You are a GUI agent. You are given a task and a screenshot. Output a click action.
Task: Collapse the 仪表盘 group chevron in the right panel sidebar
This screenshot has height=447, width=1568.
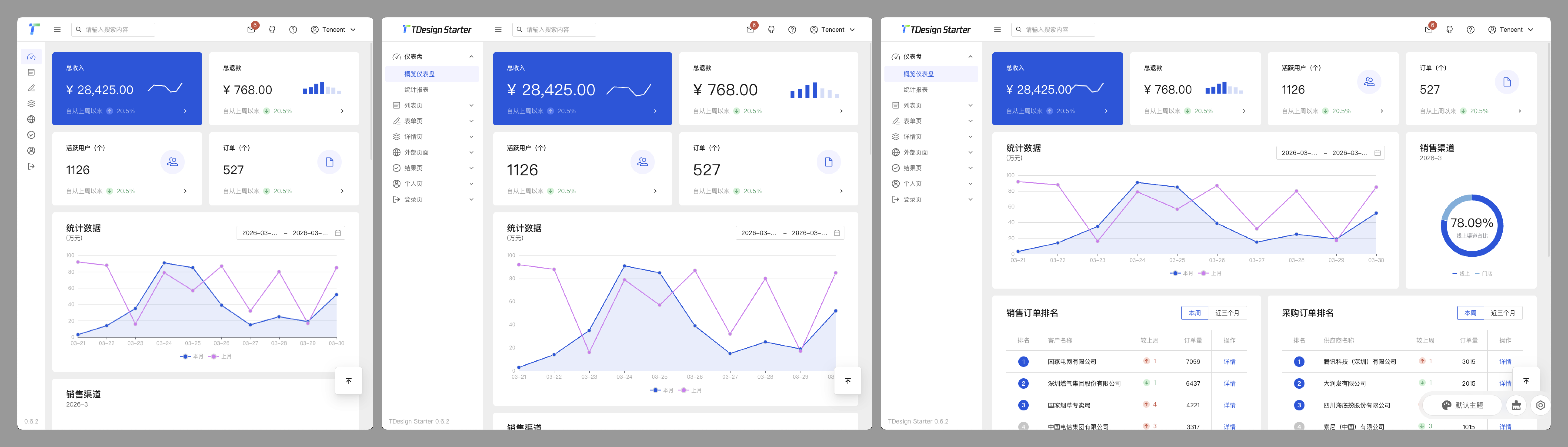click(970, 57)
